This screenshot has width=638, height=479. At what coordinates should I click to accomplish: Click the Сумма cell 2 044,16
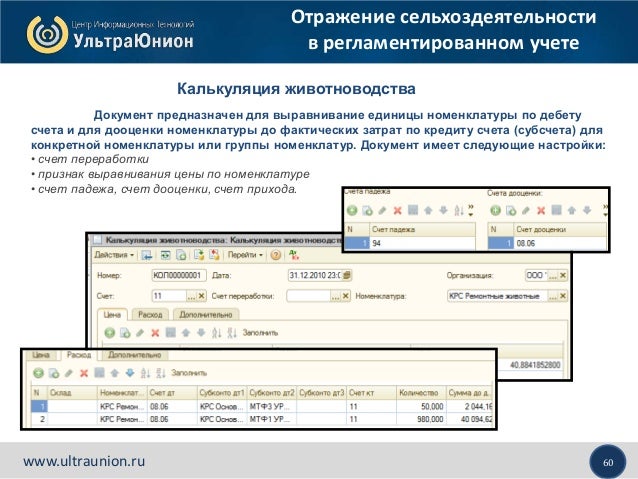[x=470, y=406]
